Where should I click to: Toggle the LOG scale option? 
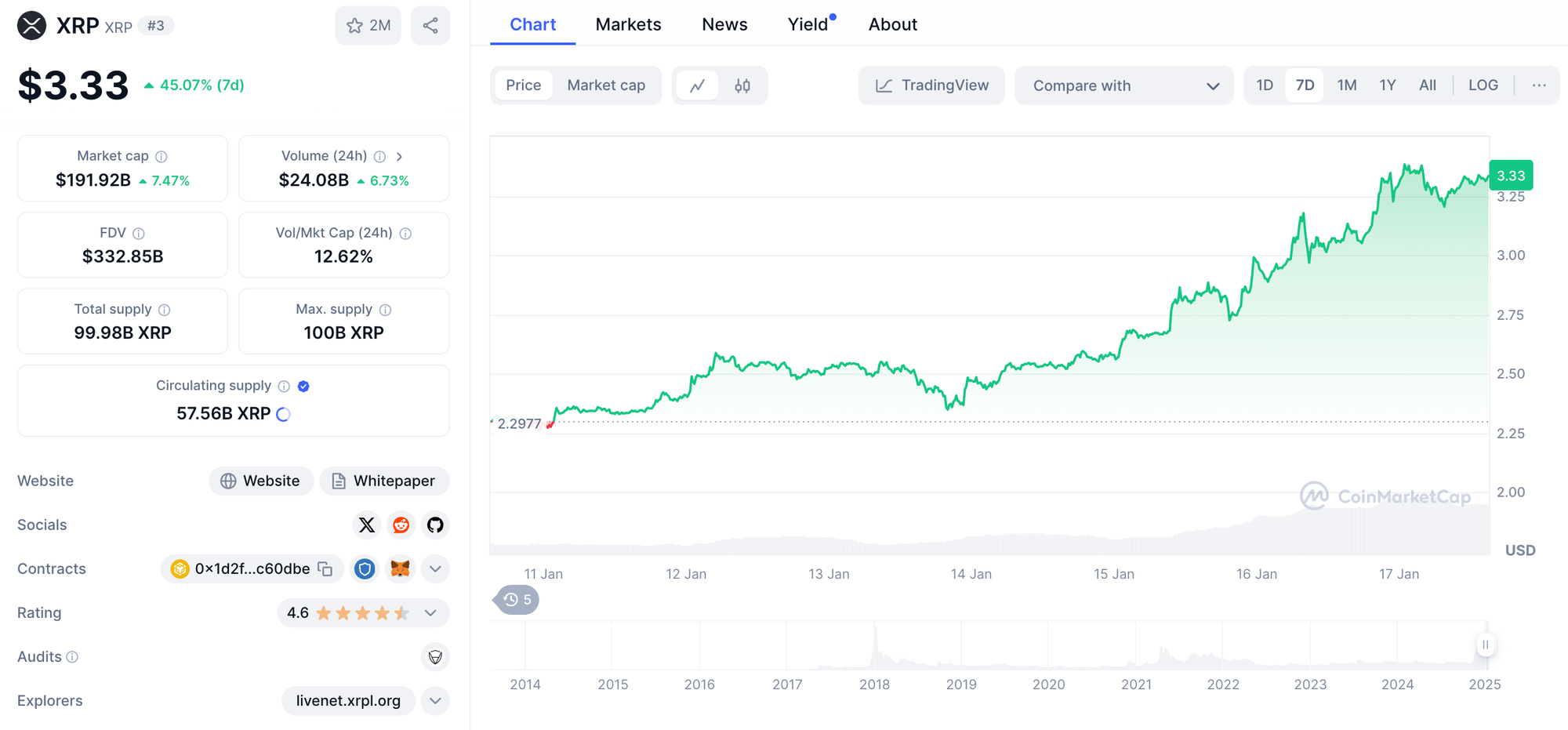1483,85
